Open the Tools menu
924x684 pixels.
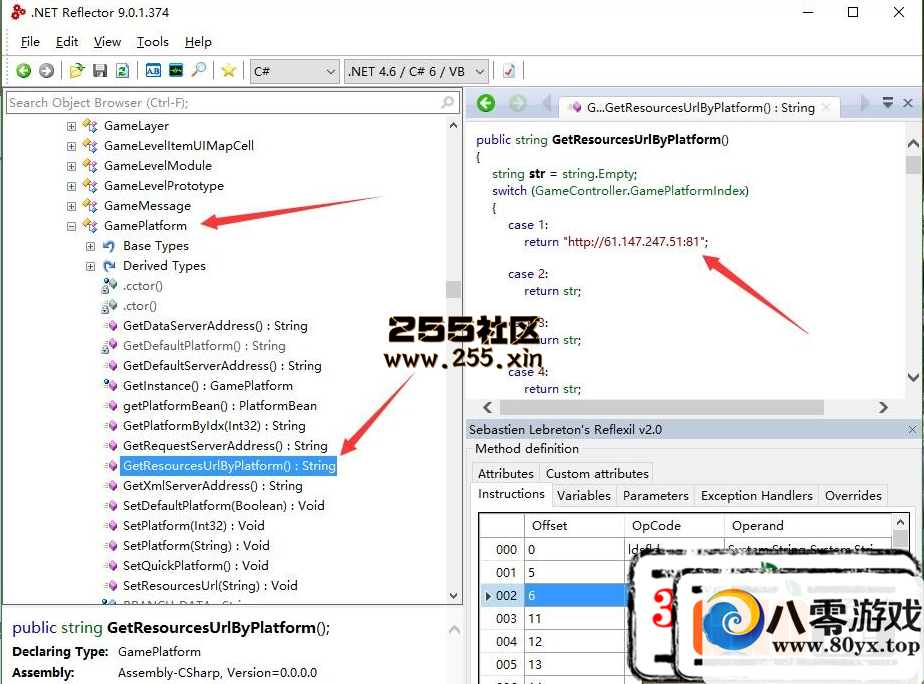pos(153,42)
